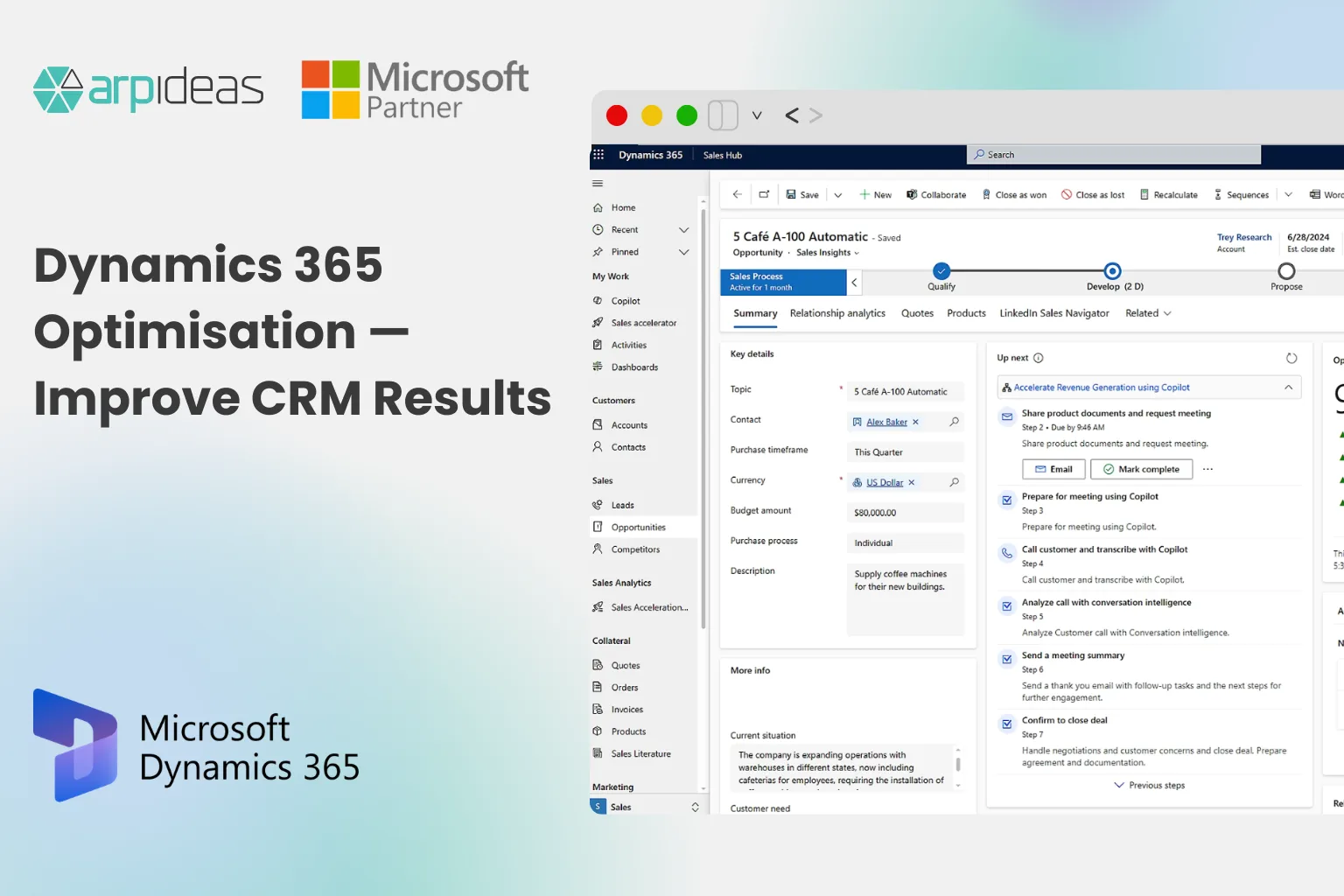The height and width of the screenshot is (896, 1344).
Task: Remove US Dollar from Currency field
Action: [911, 482]
